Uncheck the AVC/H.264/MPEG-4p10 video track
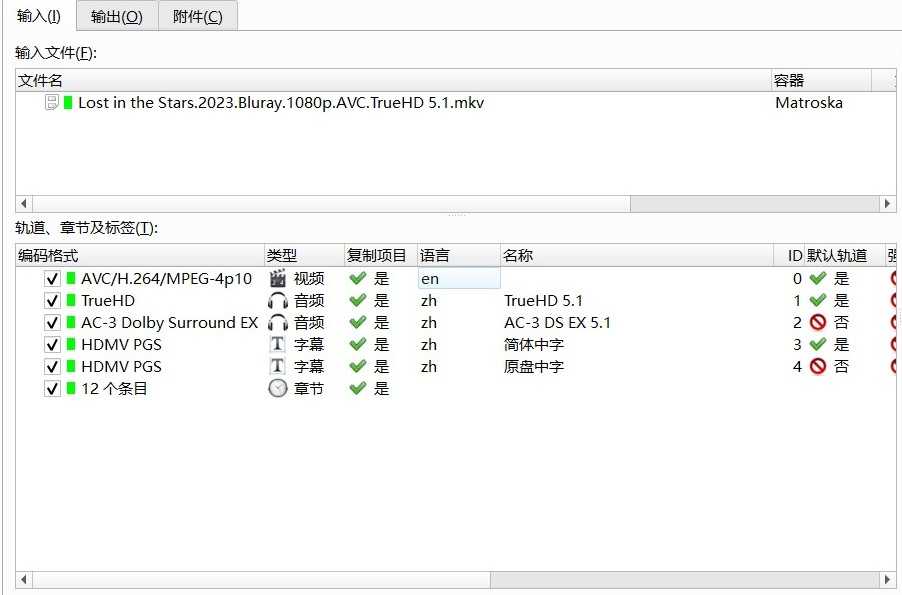 coord(52,279)
